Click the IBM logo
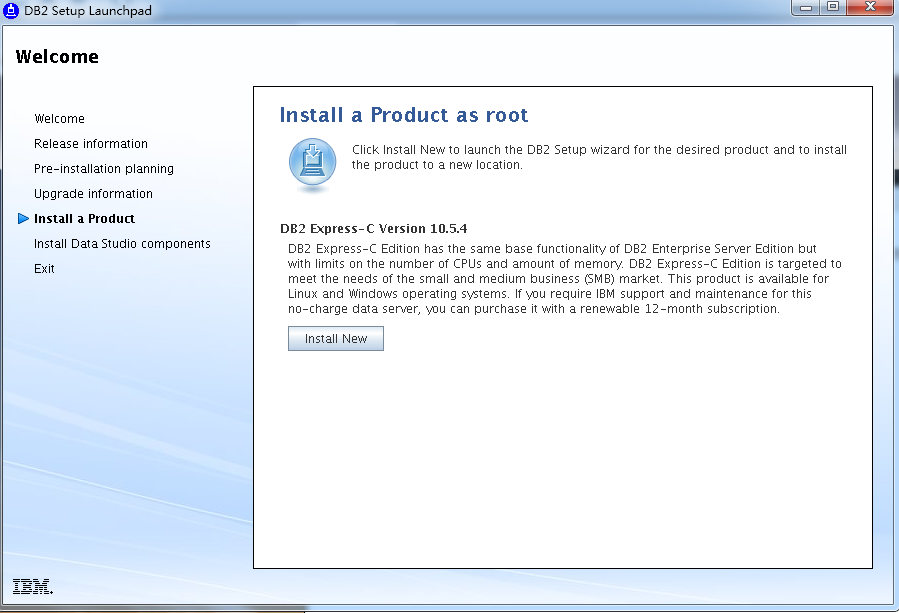 33,586
